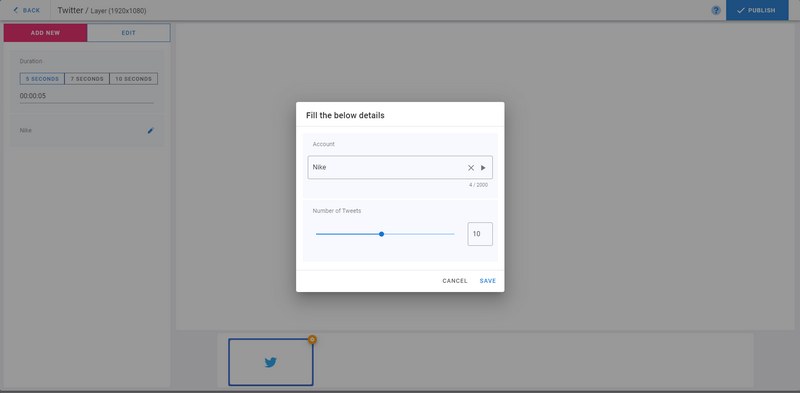The image size is (800, 393).
Task: Save the details dialog
Action: (488, 281)
